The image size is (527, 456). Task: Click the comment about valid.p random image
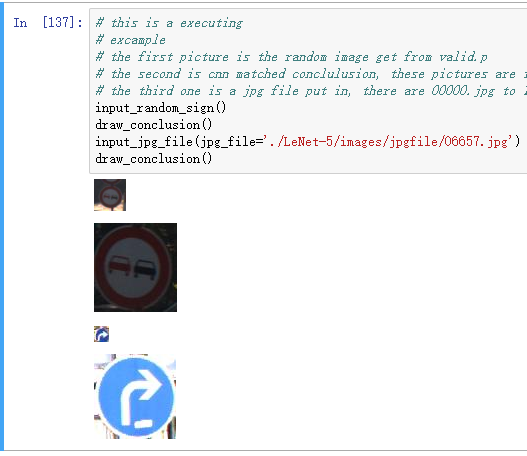tap(291, 57)
